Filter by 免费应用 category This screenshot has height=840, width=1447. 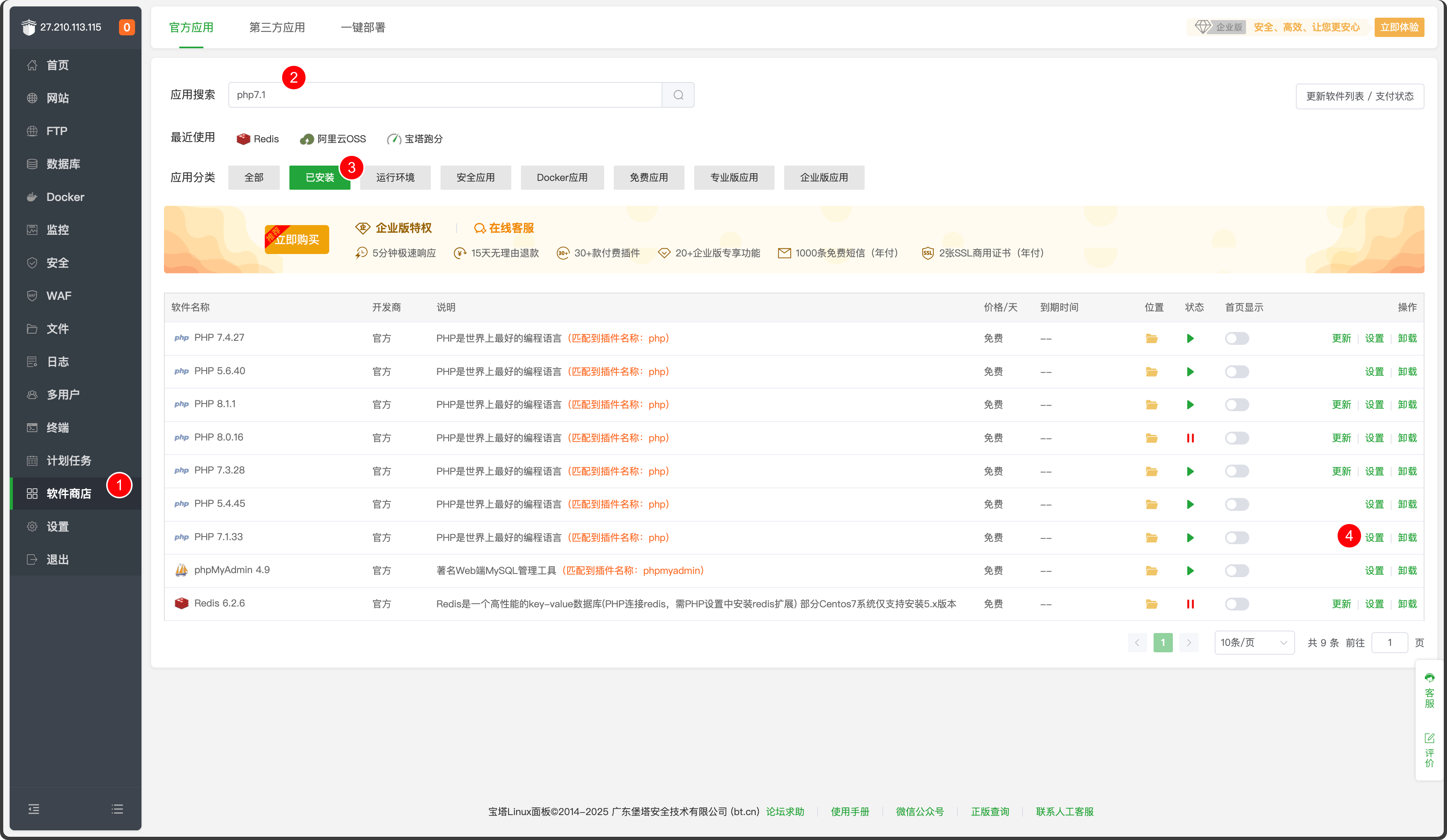(649, 177)
